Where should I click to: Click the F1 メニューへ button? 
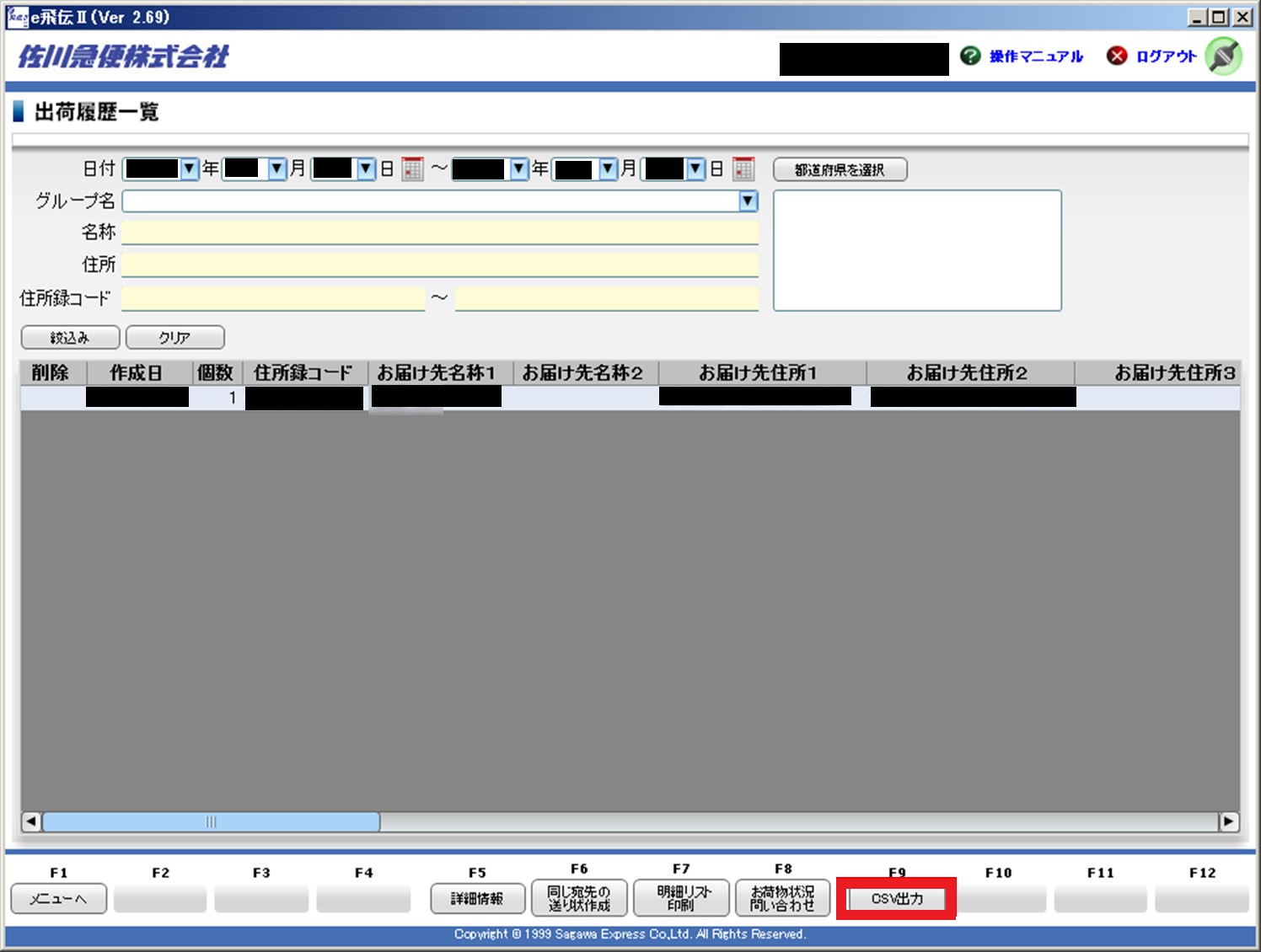(x=59, y=898)
